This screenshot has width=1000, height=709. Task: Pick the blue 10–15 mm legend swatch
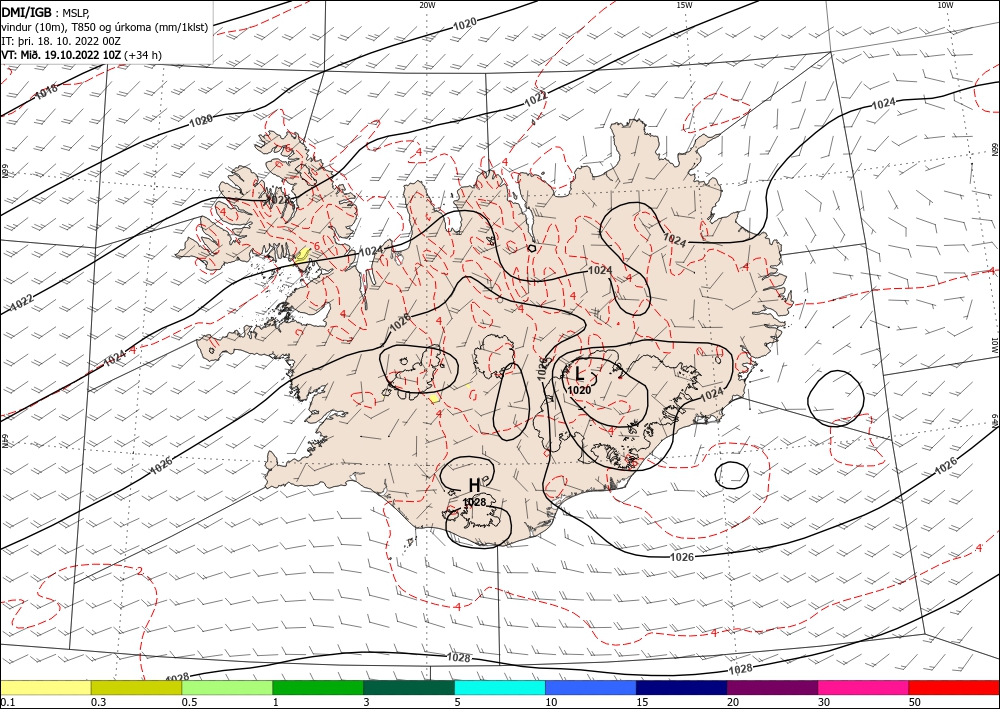pyautogui.click(x=591, y=687)
